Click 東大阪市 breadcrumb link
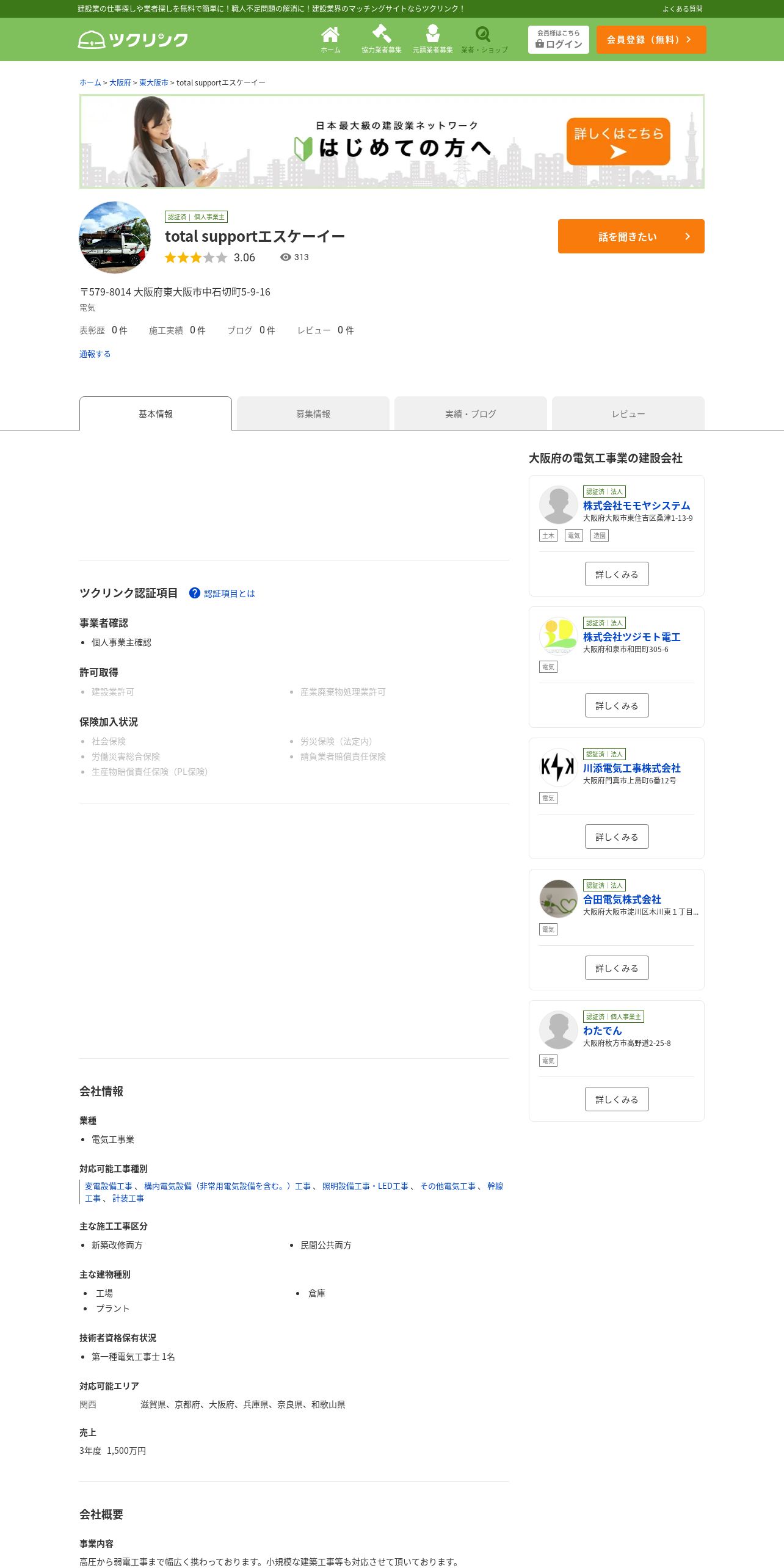This screenshot has height=1568, width=784. [154, 82]
